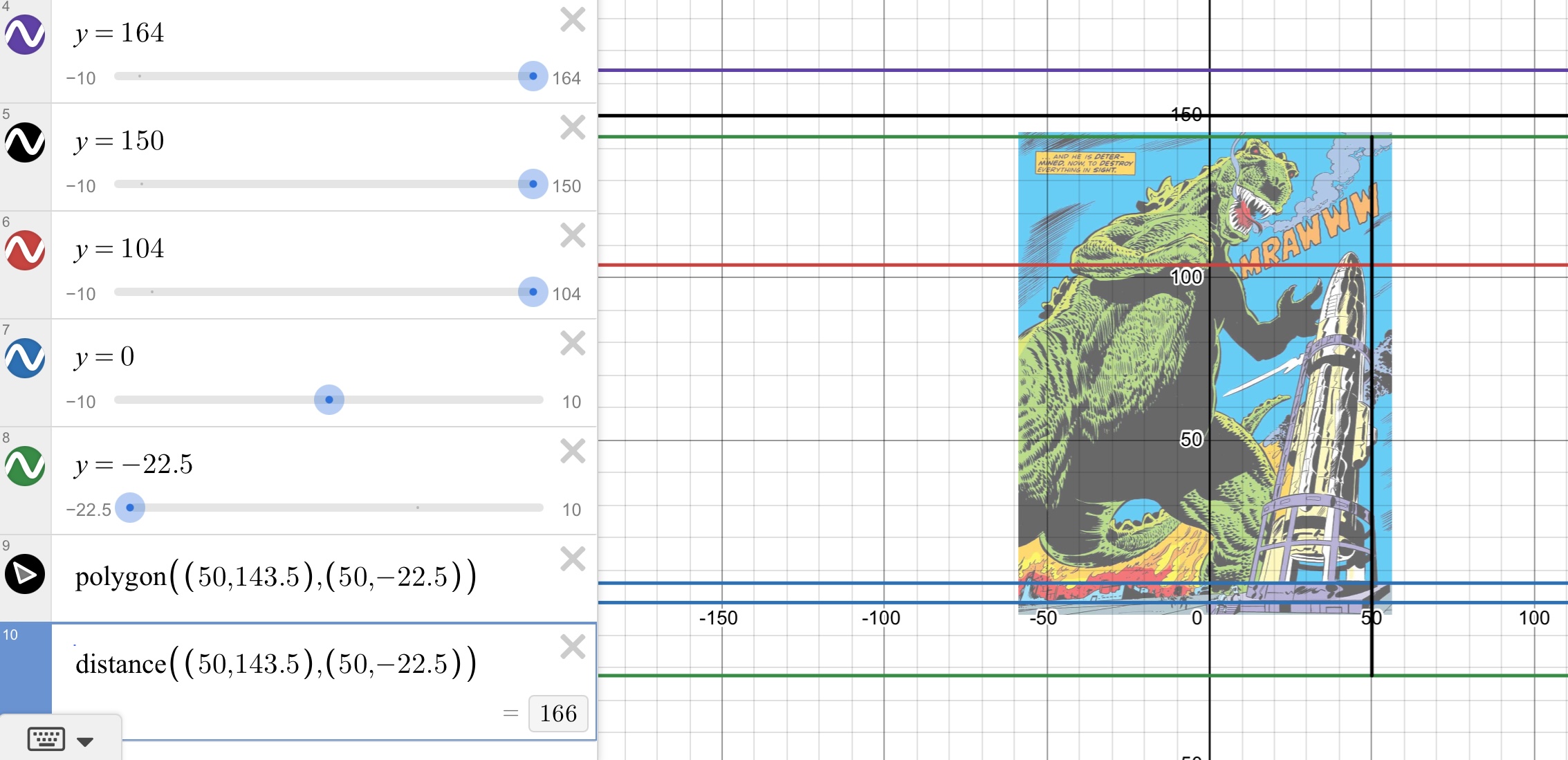The image size is (1568, 760).
Task: Click the y = 164 expression text
Action: (120, 33)
